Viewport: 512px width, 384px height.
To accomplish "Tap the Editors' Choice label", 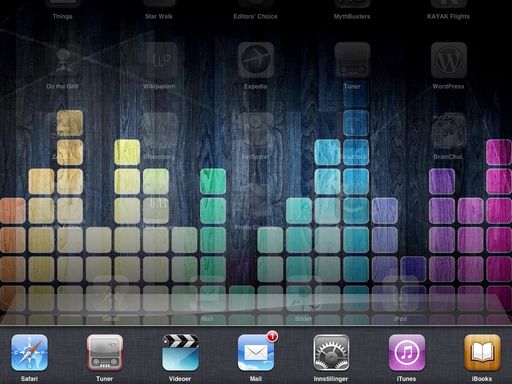I will [255, 16].
